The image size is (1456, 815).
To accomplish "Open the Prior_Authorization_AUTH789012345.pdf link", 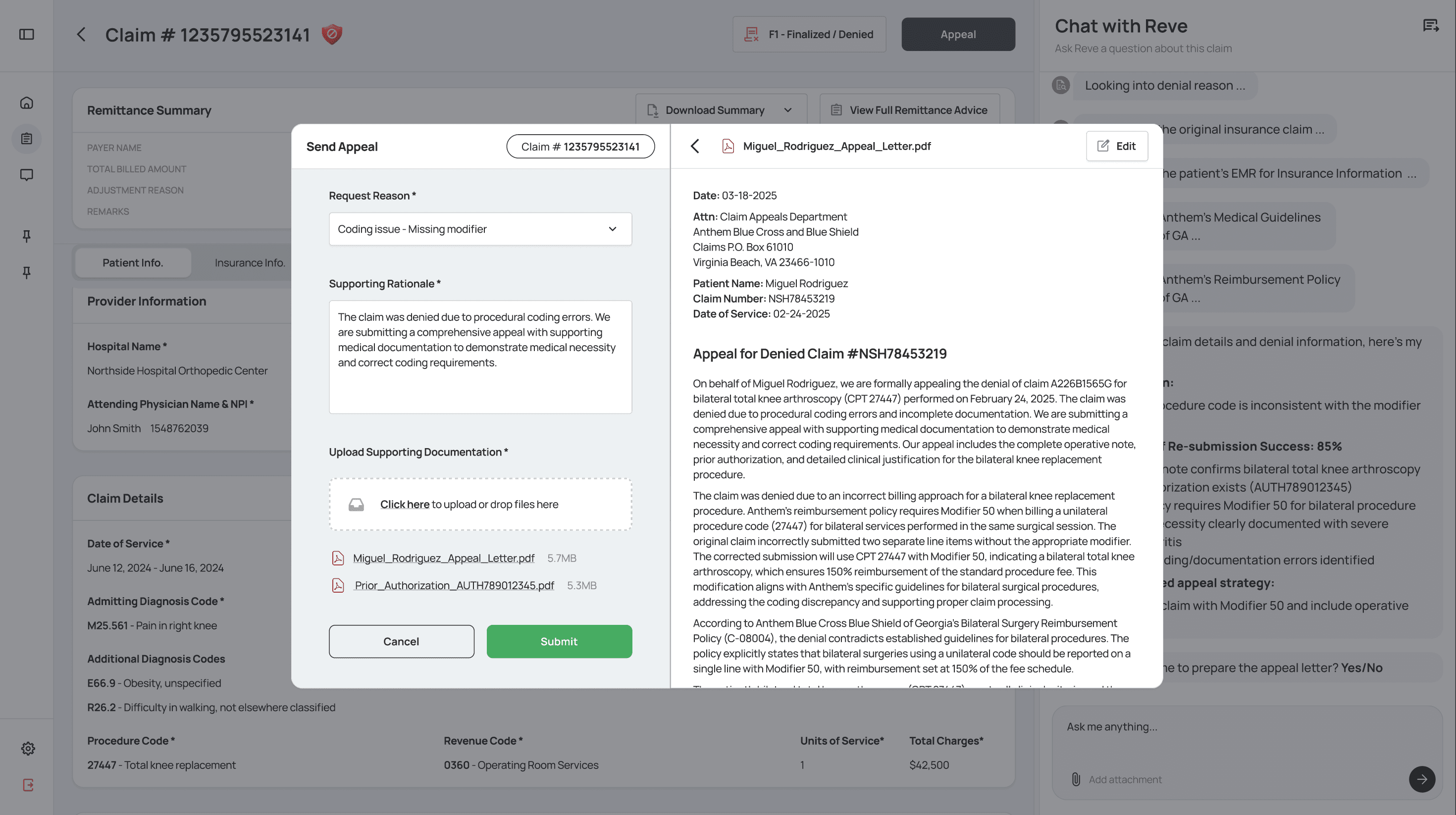I will (453, 585).
